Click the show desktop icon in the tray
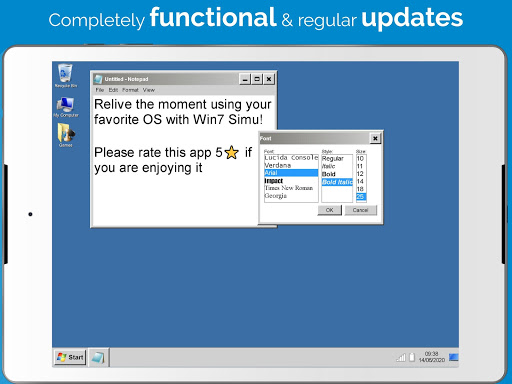This screenshot has height=384, width=512. click(x=454, y=357)
